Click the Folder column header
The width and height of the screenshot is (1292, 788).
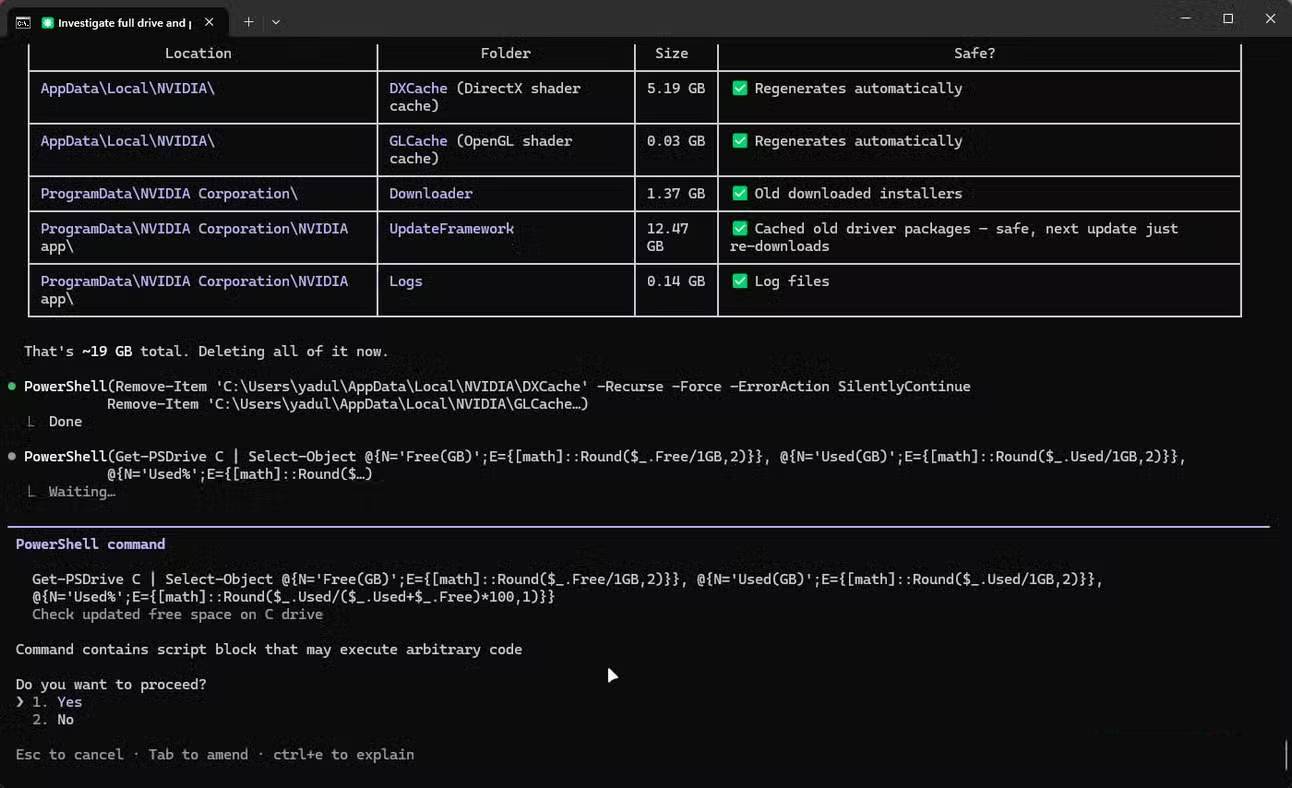click(506, 53)
